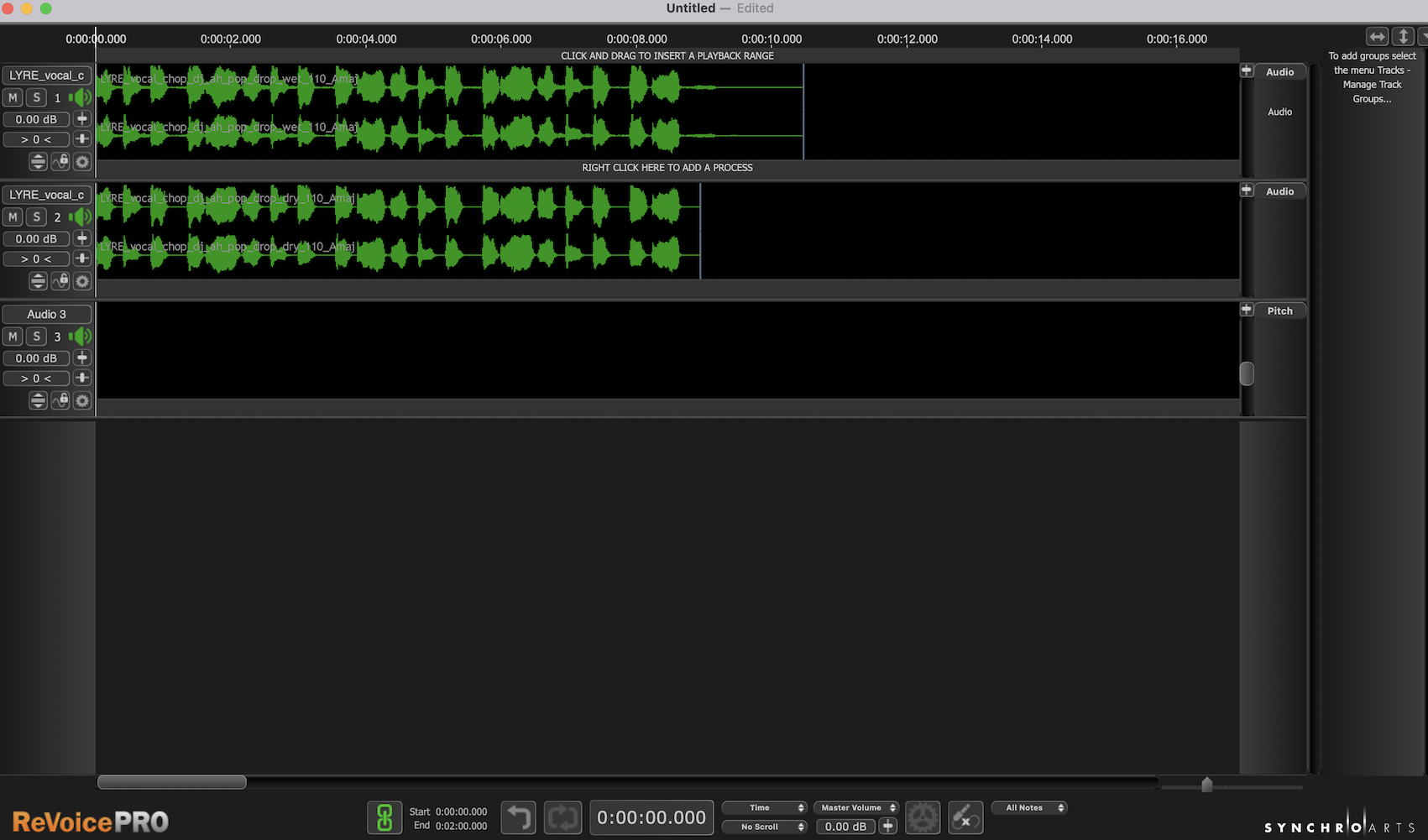Open track 1 pan slider icon

(x=82, y=139)
